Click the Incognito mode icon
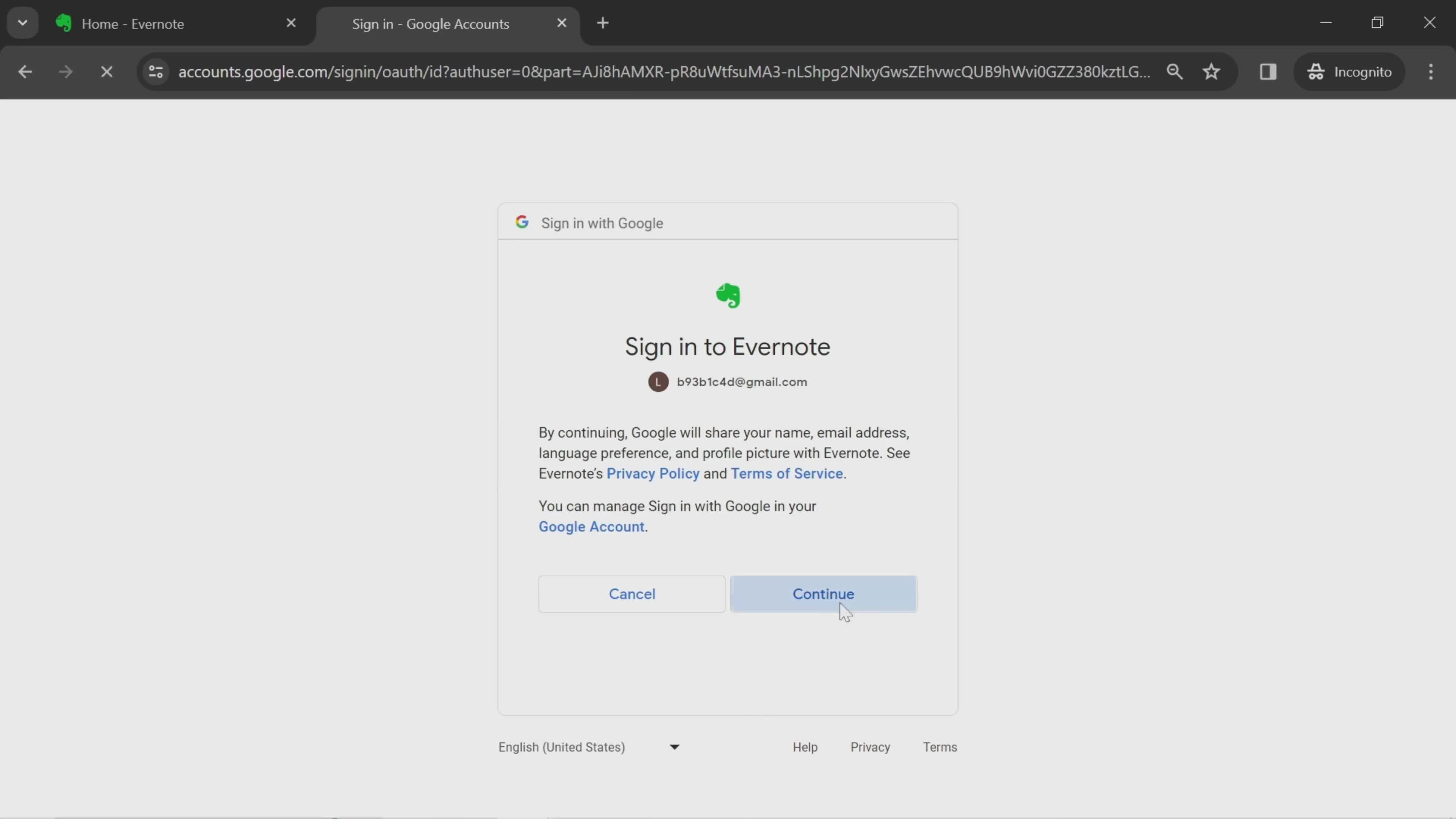1456x819 pixels. tap(1316, 70)
